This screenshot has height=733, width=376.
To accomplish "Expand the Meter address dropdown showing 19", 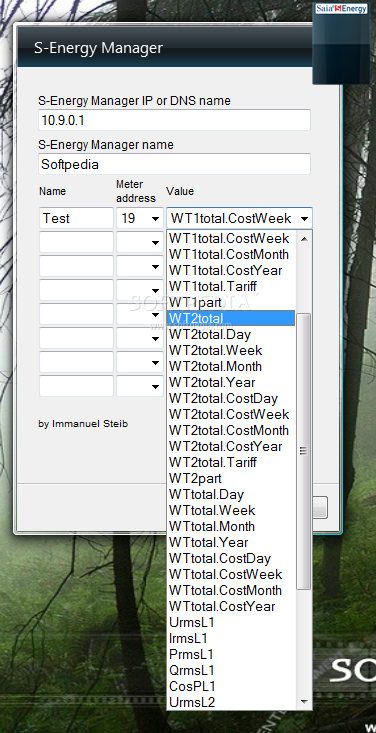I will point(139,218).
